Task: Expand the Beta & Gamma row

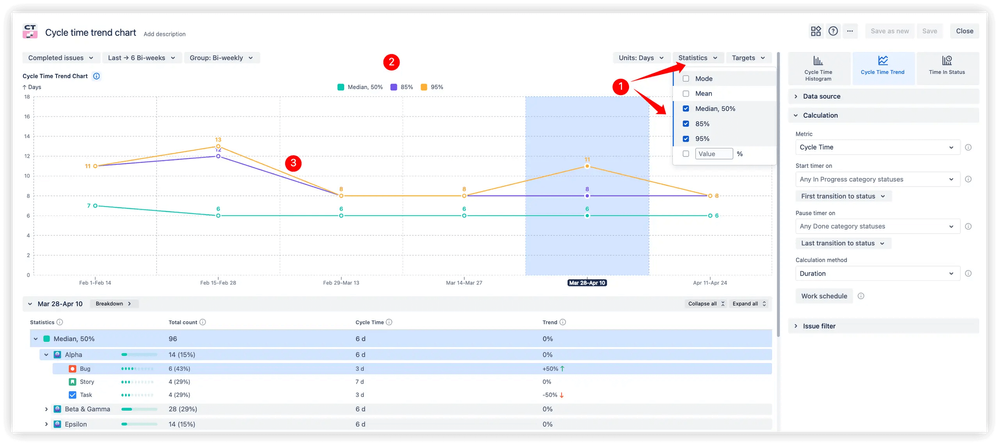Action: (46, 409)
